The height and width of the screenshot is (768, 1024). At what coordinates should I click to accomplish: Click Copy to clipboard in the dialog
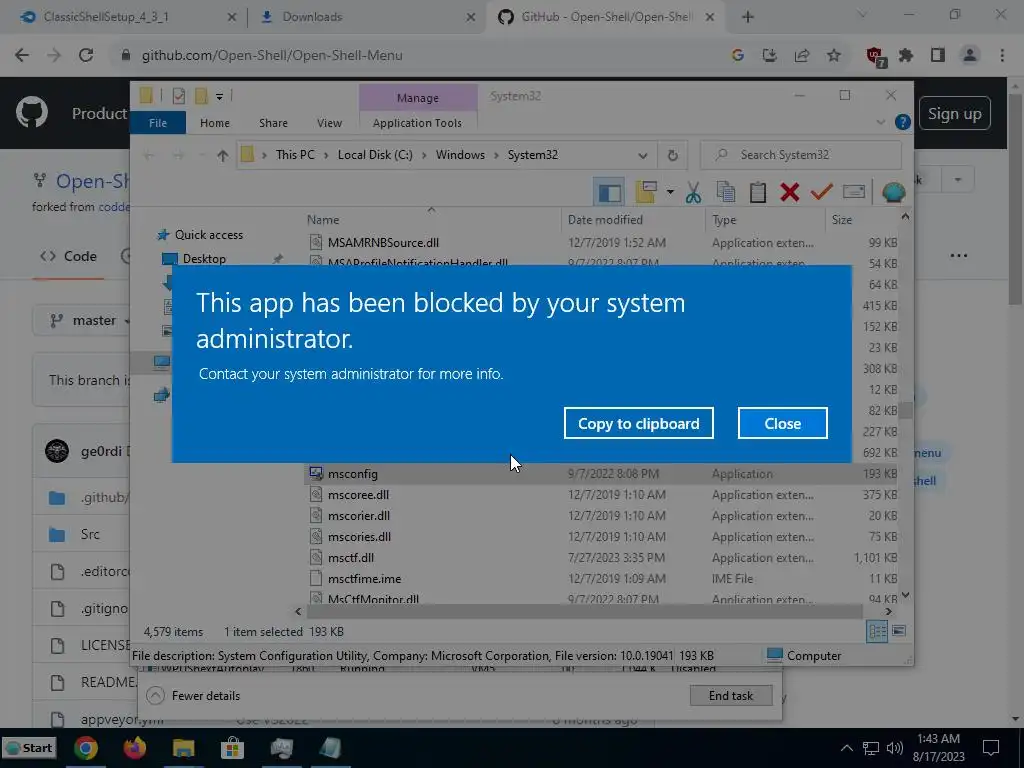point(638,423)
